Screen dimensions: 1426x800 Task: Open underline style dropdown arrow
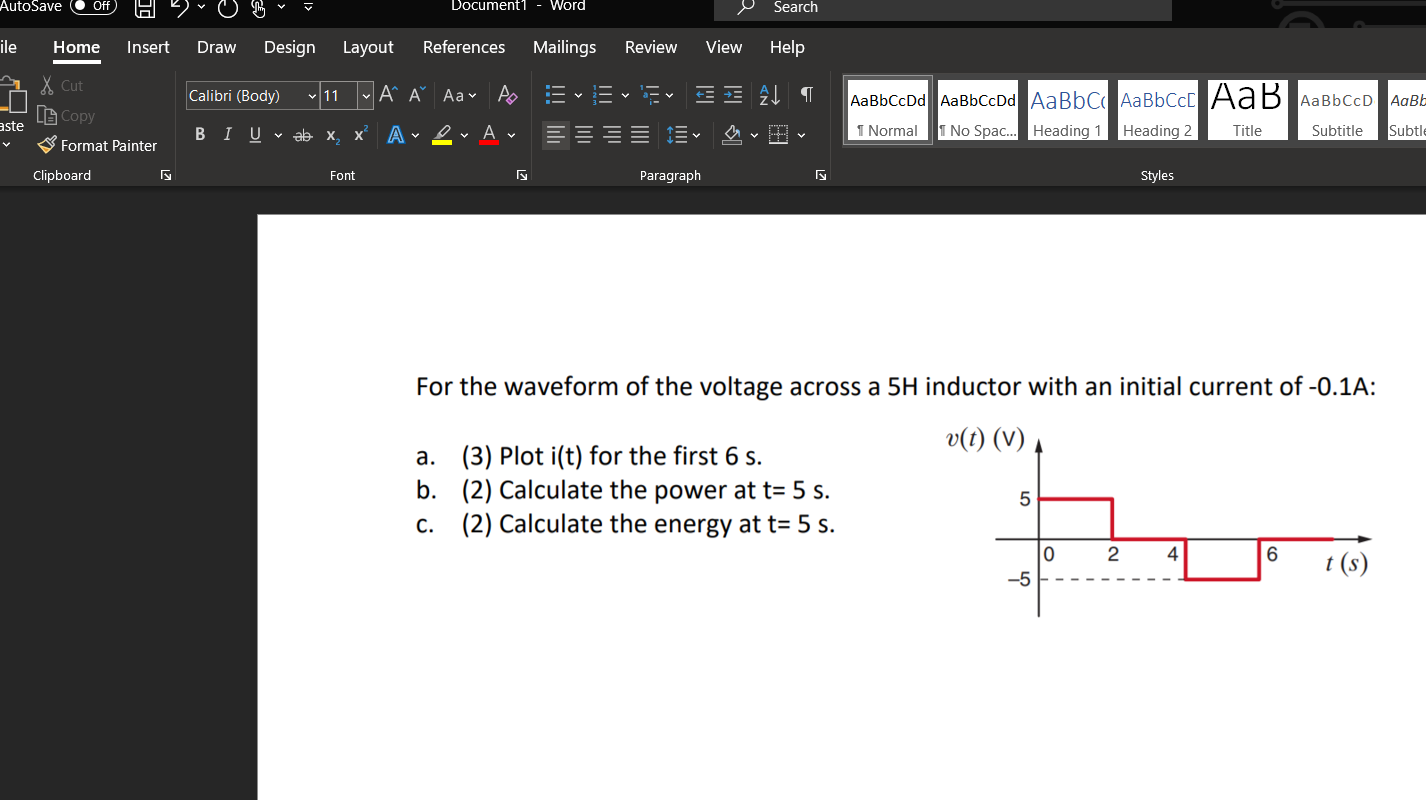tap(277, 135)
